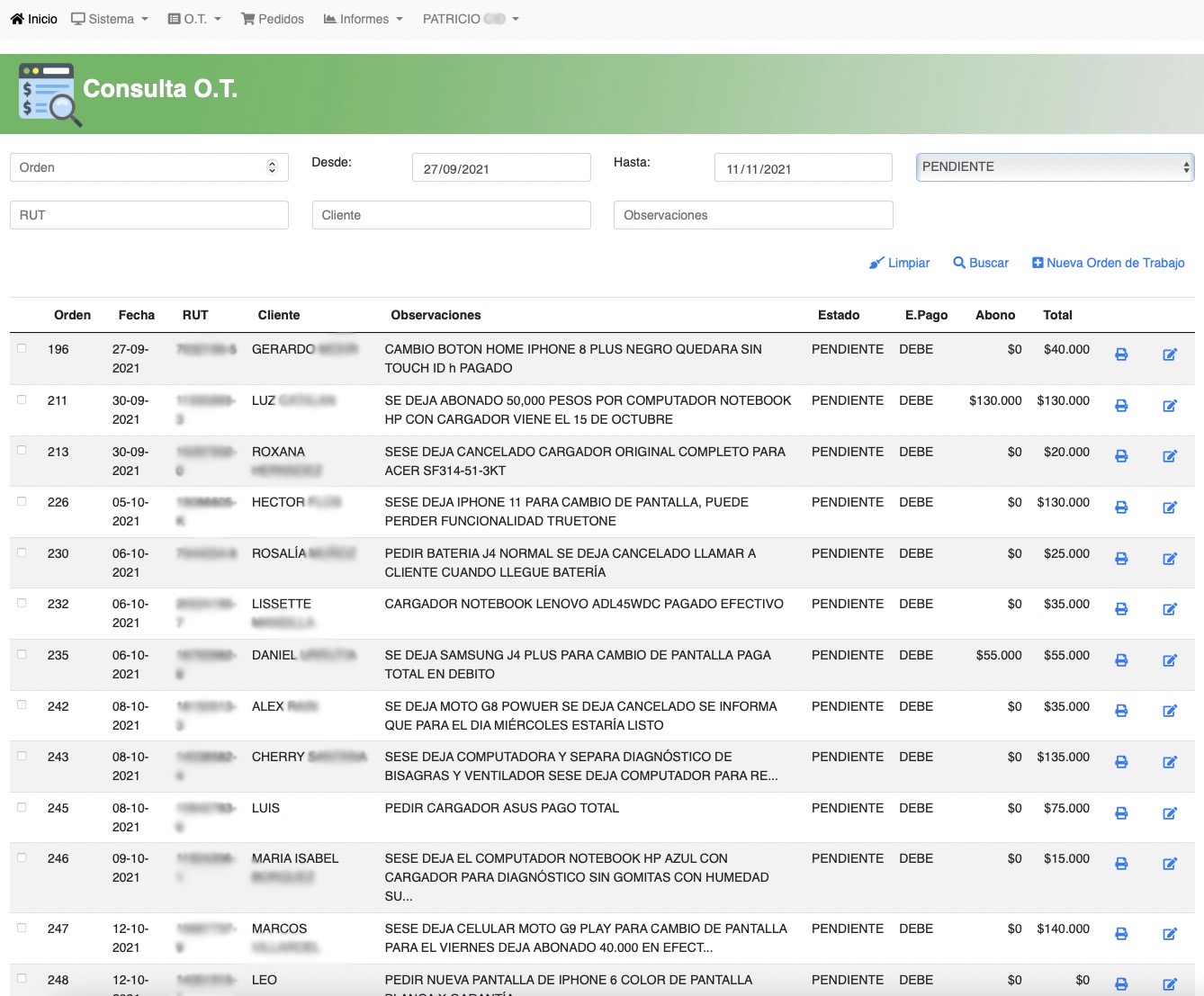The width and height of the screenshot is (1204, 996).
Task: Tick the checkbox for order 196
Action: point(22,348)
